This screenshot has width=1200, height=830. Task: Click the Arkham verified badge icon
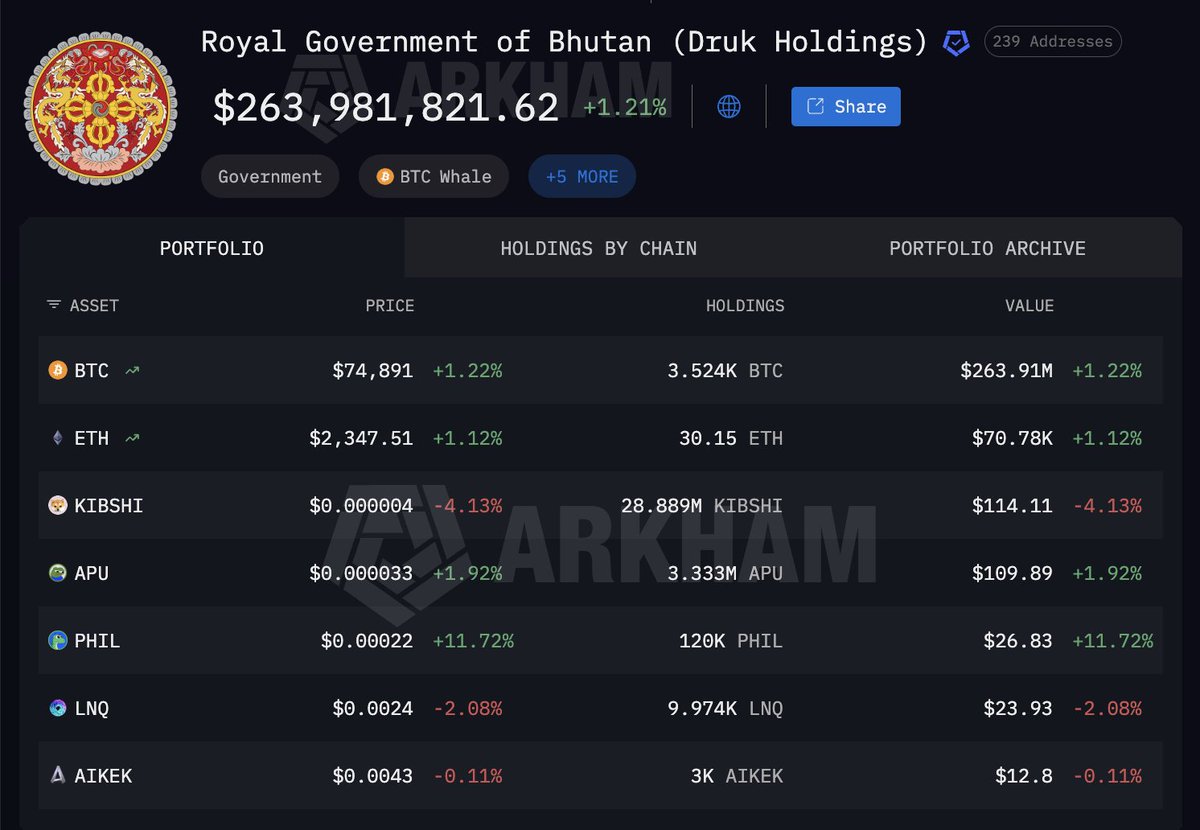click(956, 43)
